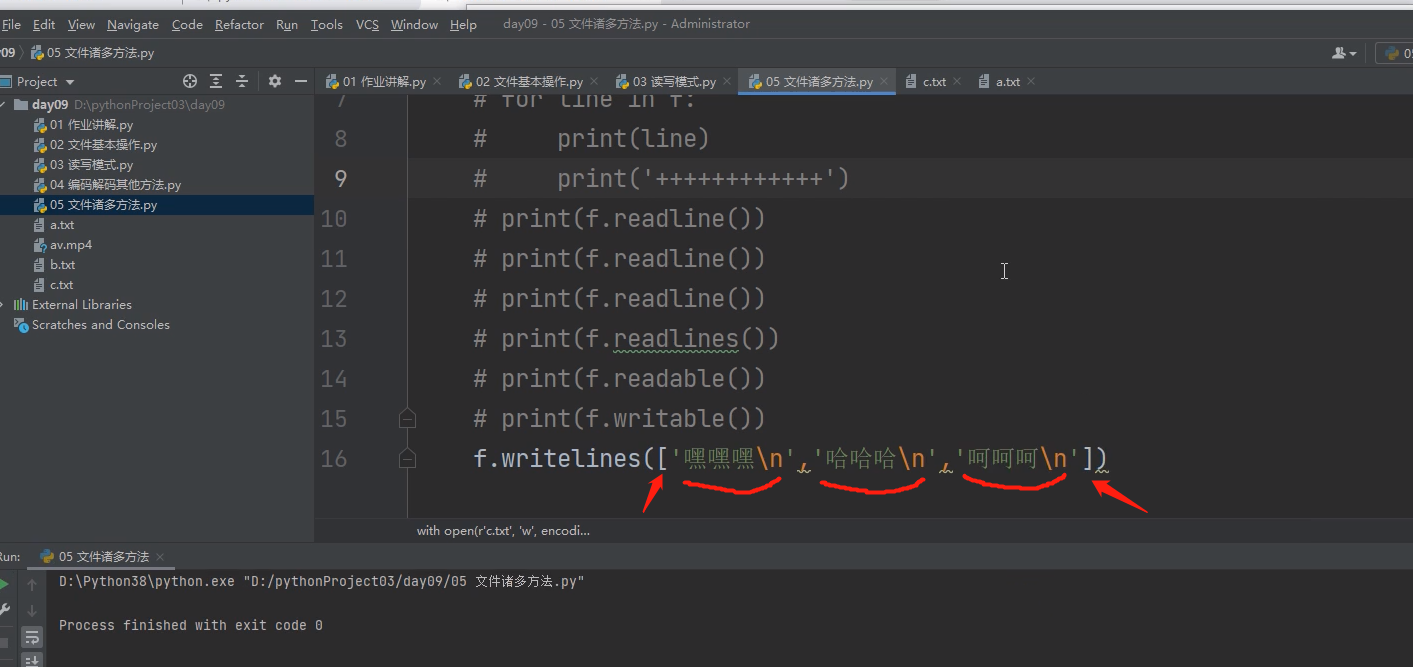Expand External Libraries node

click(4, 305)
